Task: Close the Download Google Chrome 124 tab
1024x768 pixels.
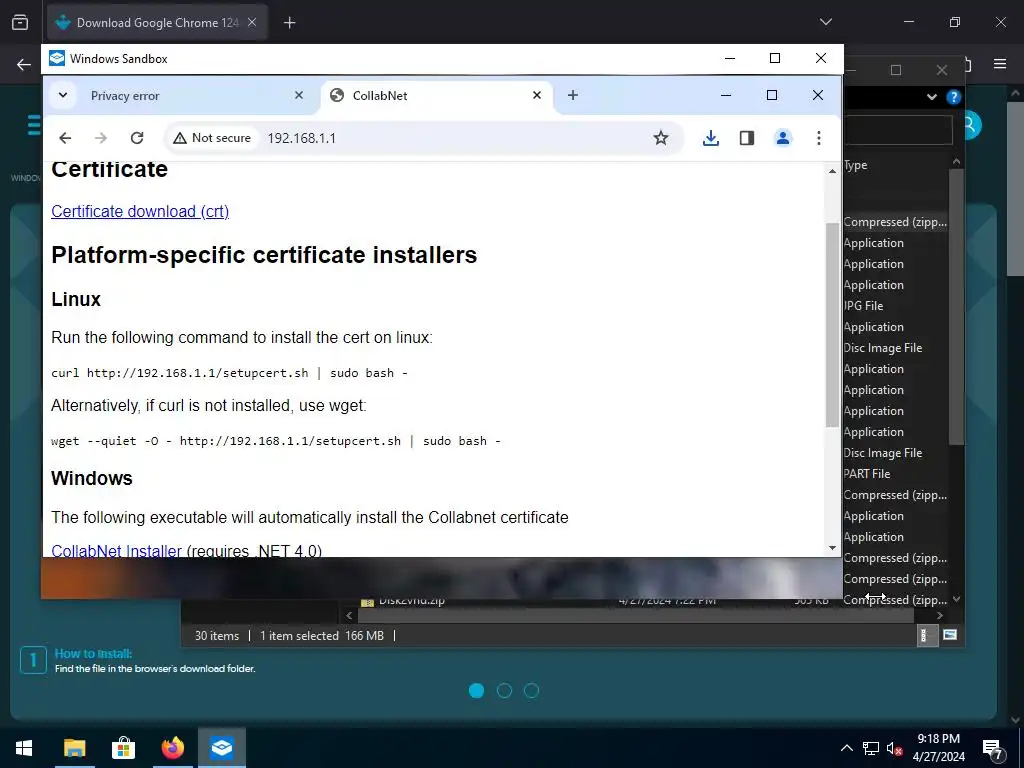Action: 252,23
